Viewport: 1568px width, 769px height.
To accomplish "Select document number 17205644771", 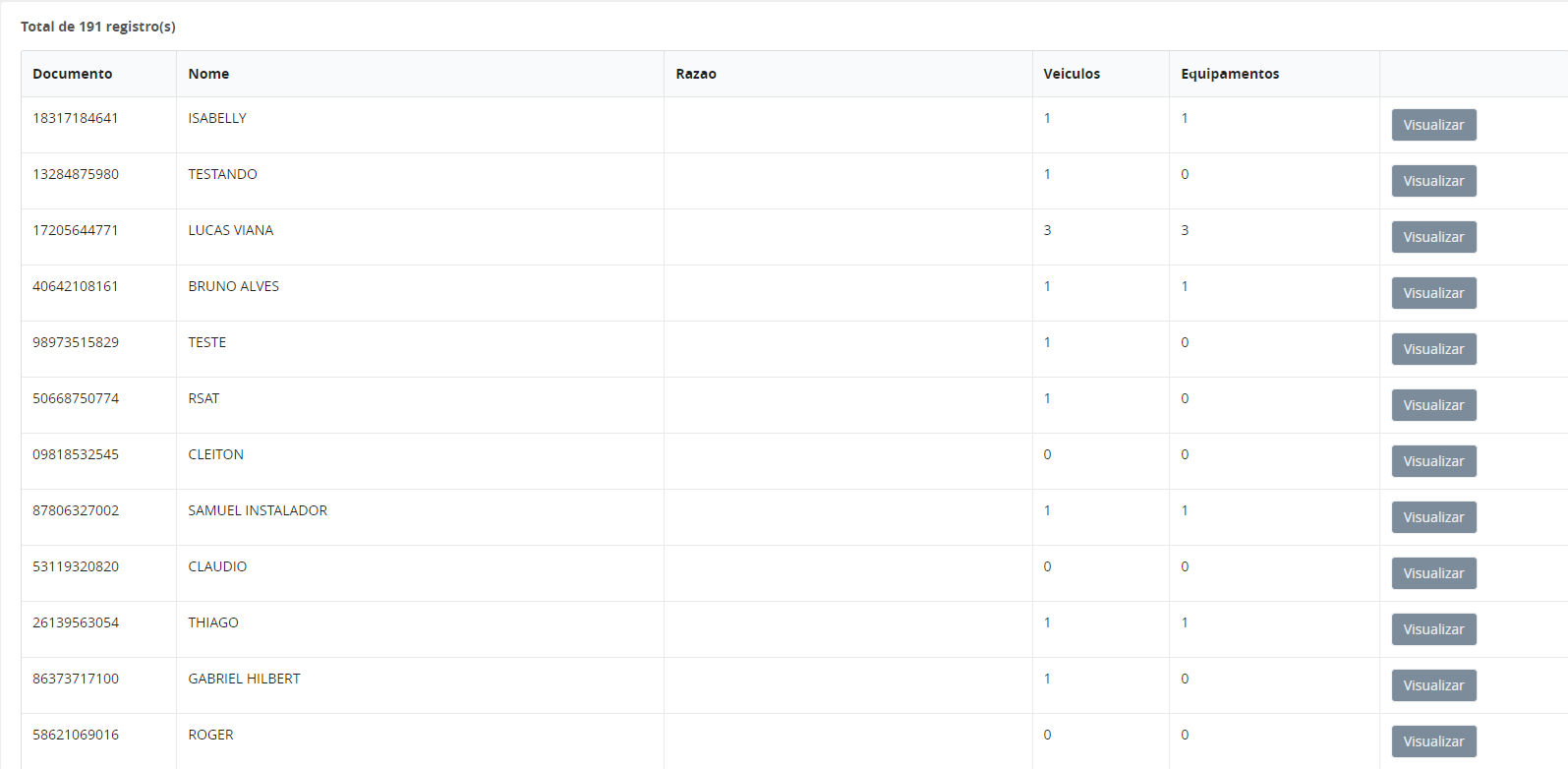I will (x=76, y=230).
